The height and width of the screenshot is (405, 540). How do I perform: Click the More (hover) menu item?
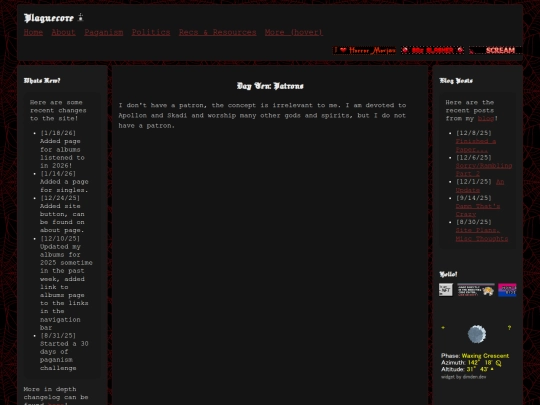pyautogui.click(x=294, y=32)
